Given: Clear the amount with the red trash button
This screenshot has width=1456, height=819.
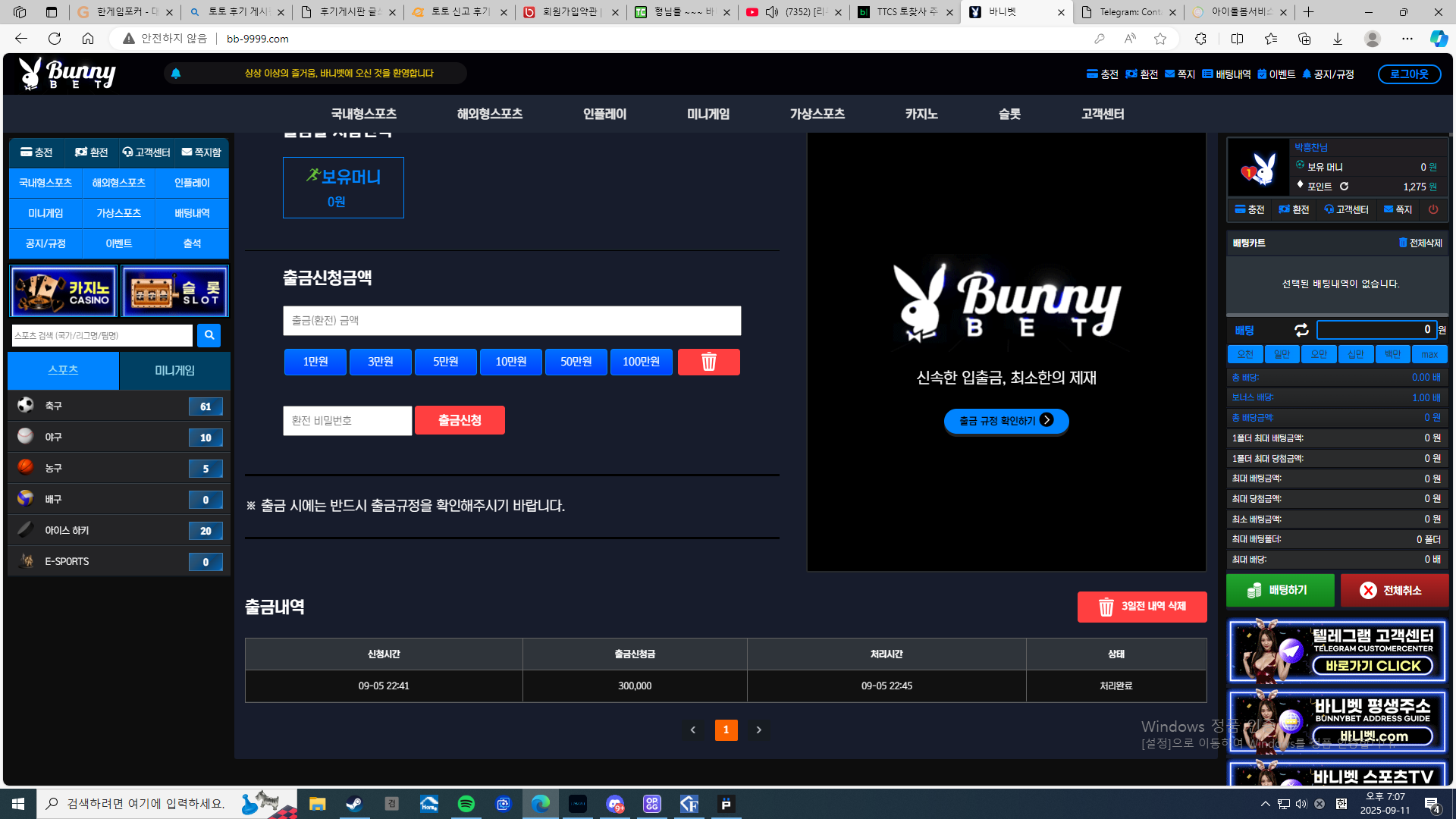Looking at the screenshot, I should tap(709, 362).
